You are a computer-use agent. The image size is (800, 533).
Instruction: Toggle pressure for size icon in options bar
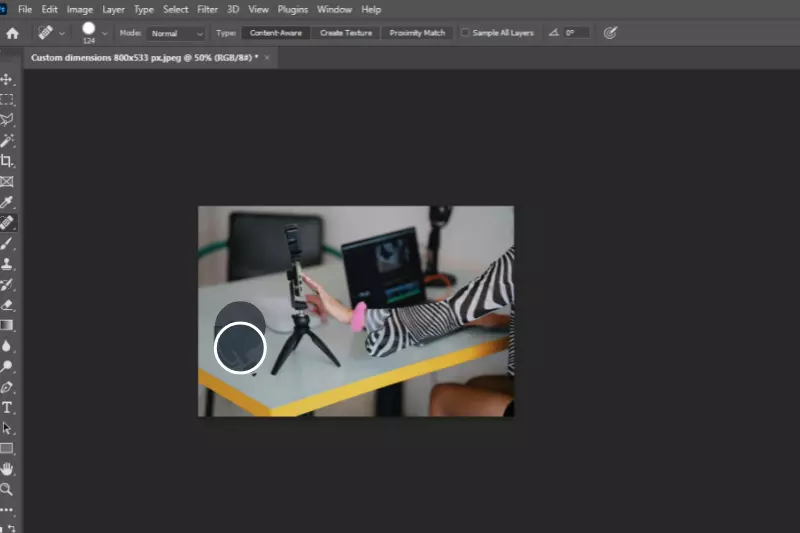(610, 33)
